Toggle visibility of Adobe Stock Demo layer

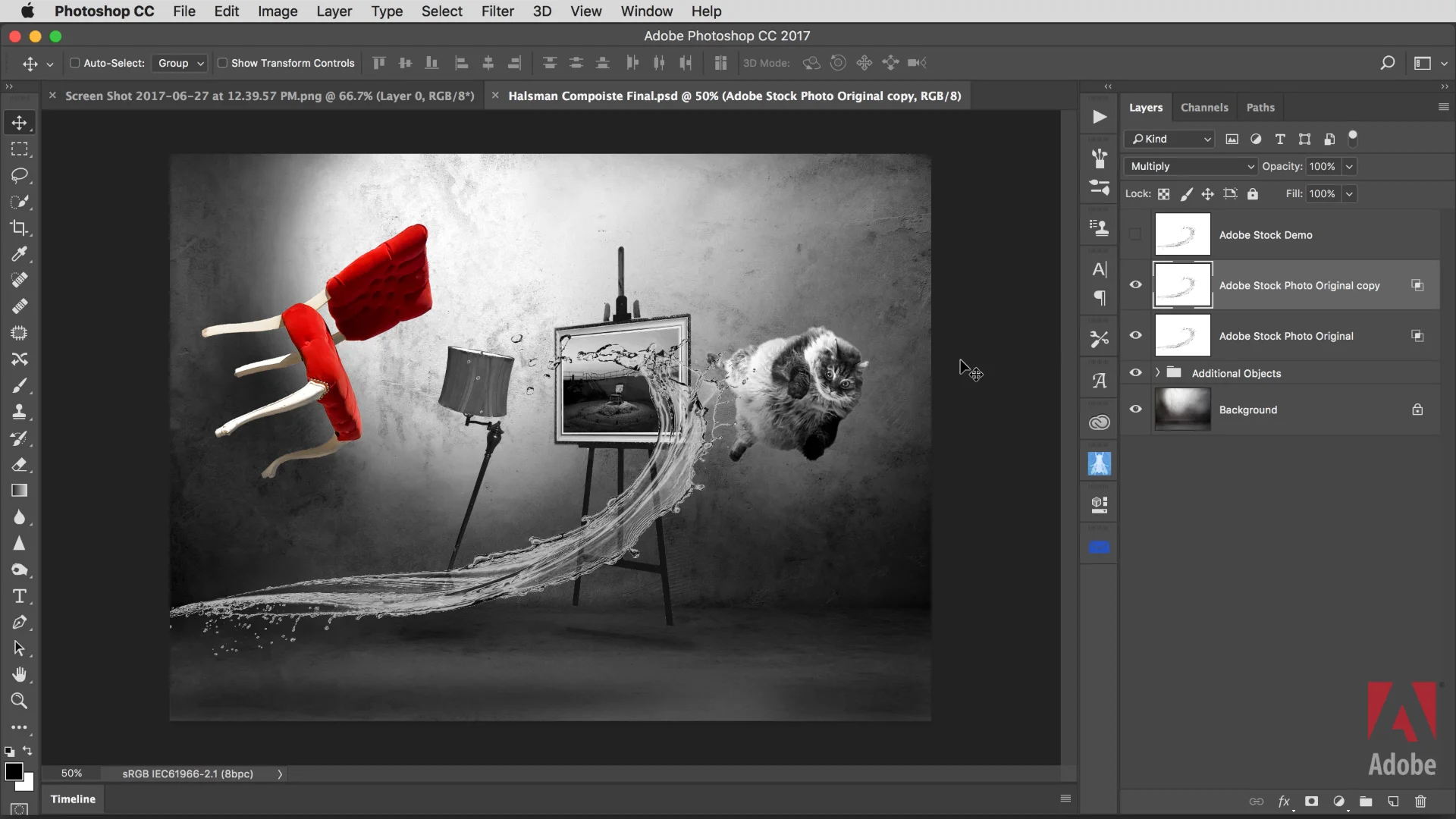pyautogui.click(x=1135, y=234)
